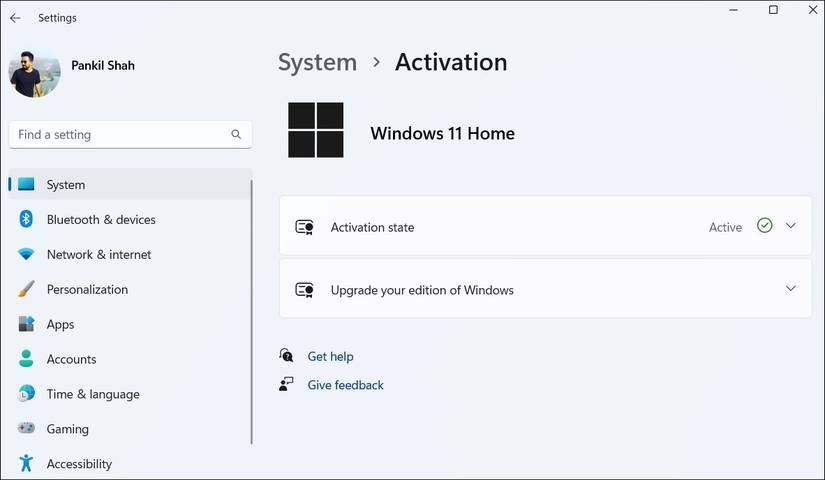Open the Gaming settings section
Screen dimensions: 825x480
[68, 429]
